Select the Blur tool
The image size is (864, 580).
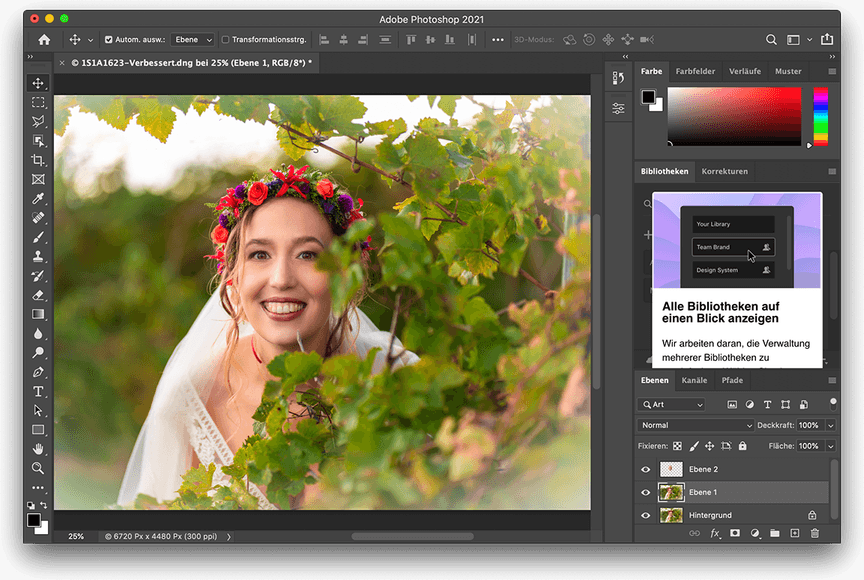(x=38, y=334)
